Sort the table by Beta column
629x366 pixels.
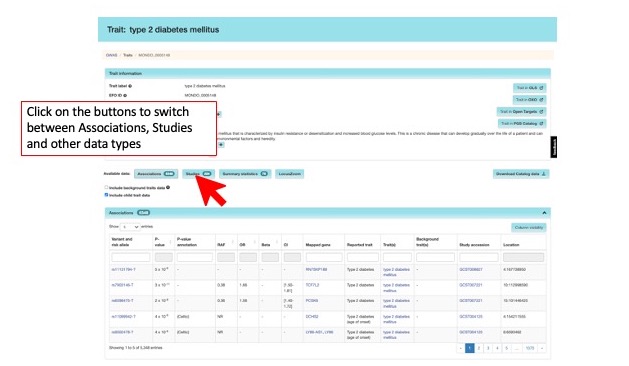pyautogui.click(x=270, y=242)
